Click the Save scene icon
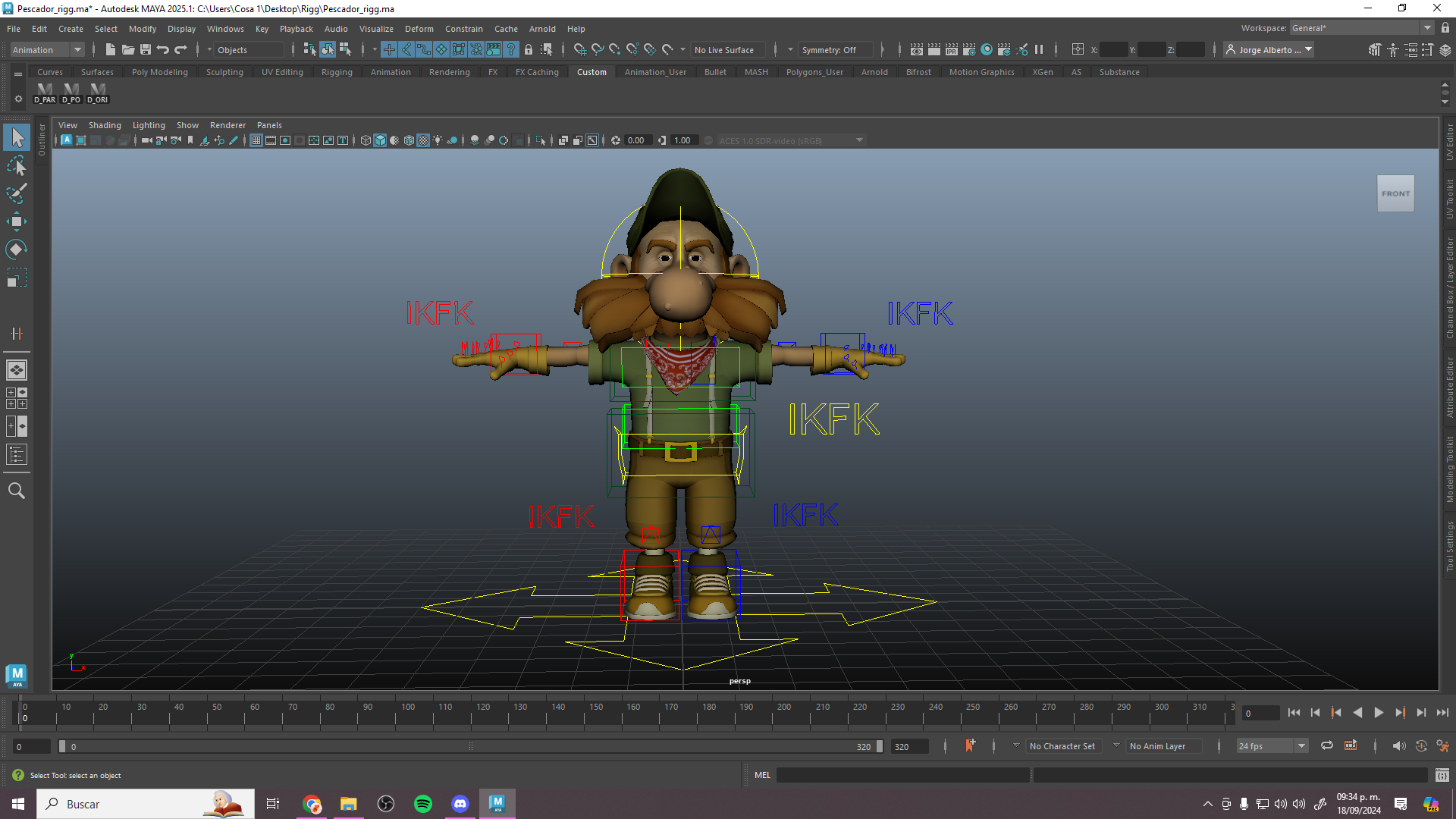This screenshot has width=1456, height=819. 146,50
